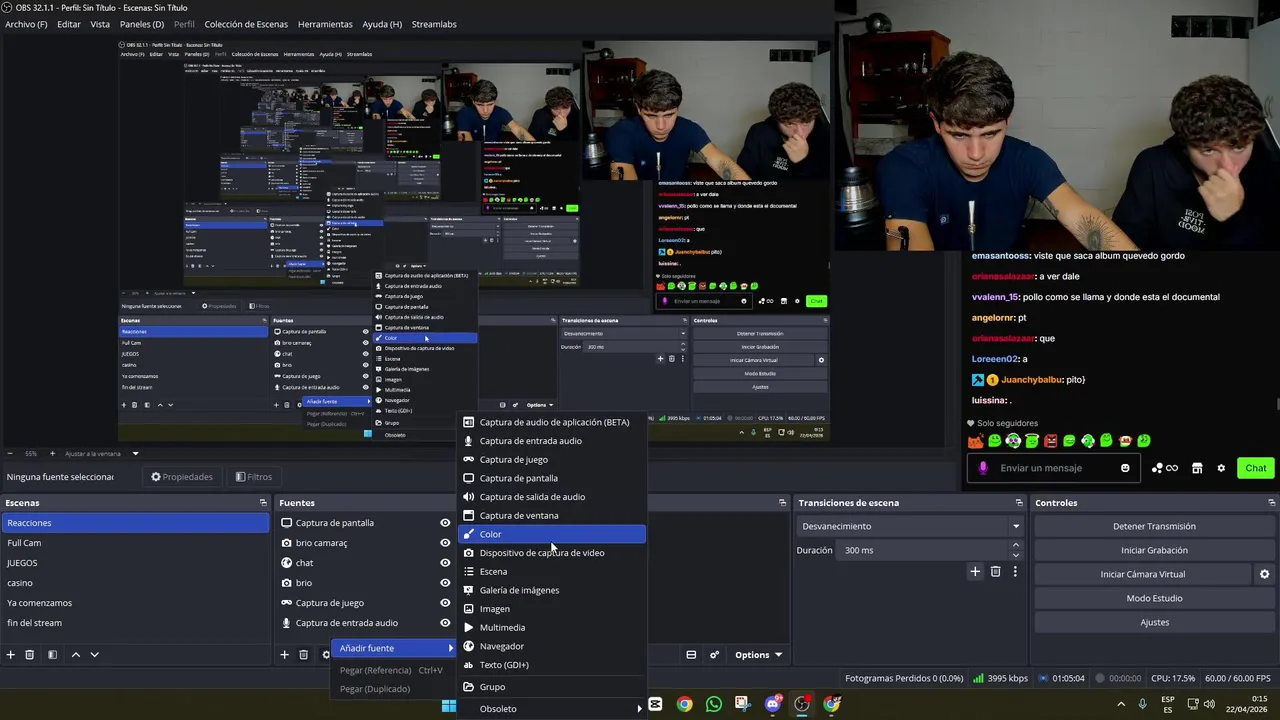Select the fin del stream scene

(135, 623)
